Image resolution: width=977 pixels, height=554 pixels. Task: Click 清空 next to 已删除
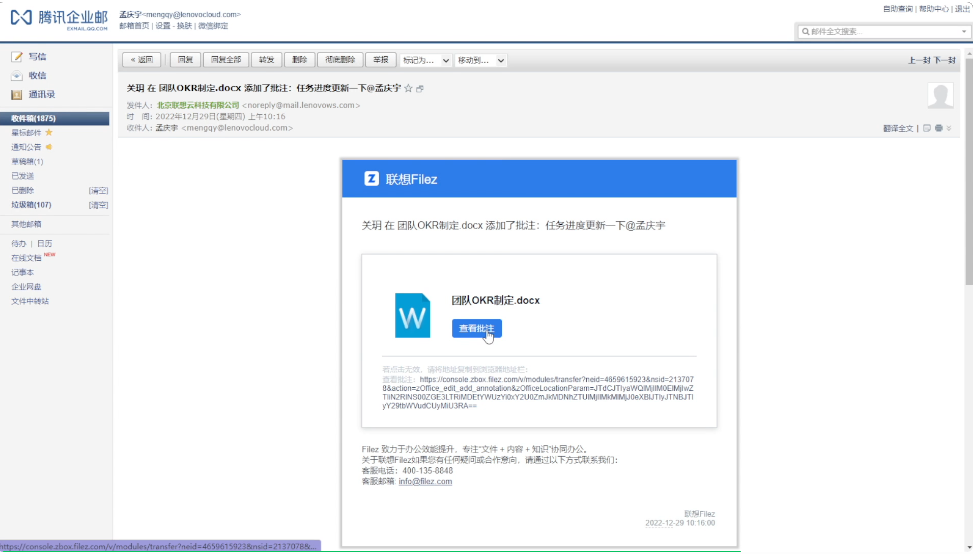(98, 191)
